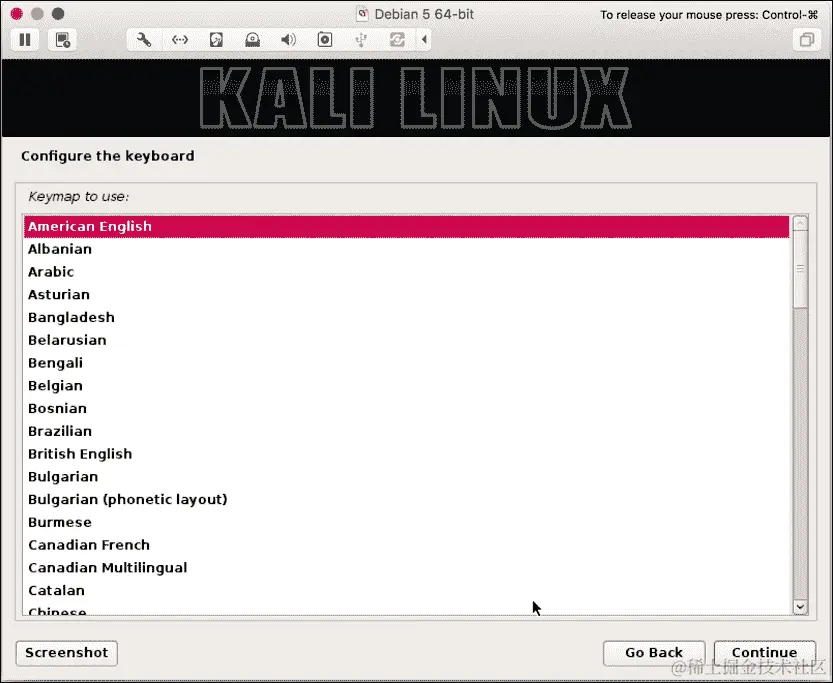Open the sound volume icon

288,40
